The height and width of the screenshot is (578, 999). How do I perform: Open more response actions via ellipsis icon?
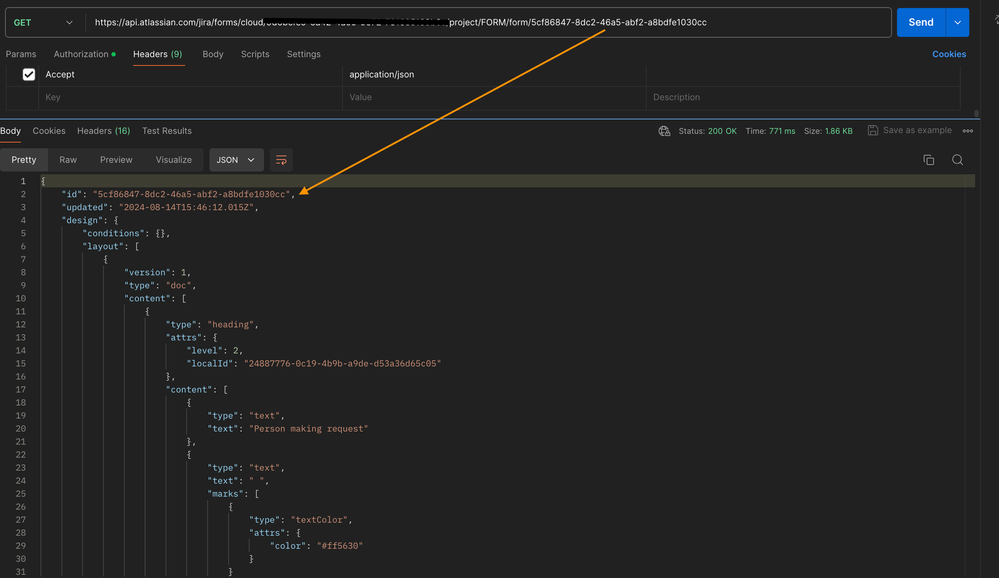click(967, 130)
